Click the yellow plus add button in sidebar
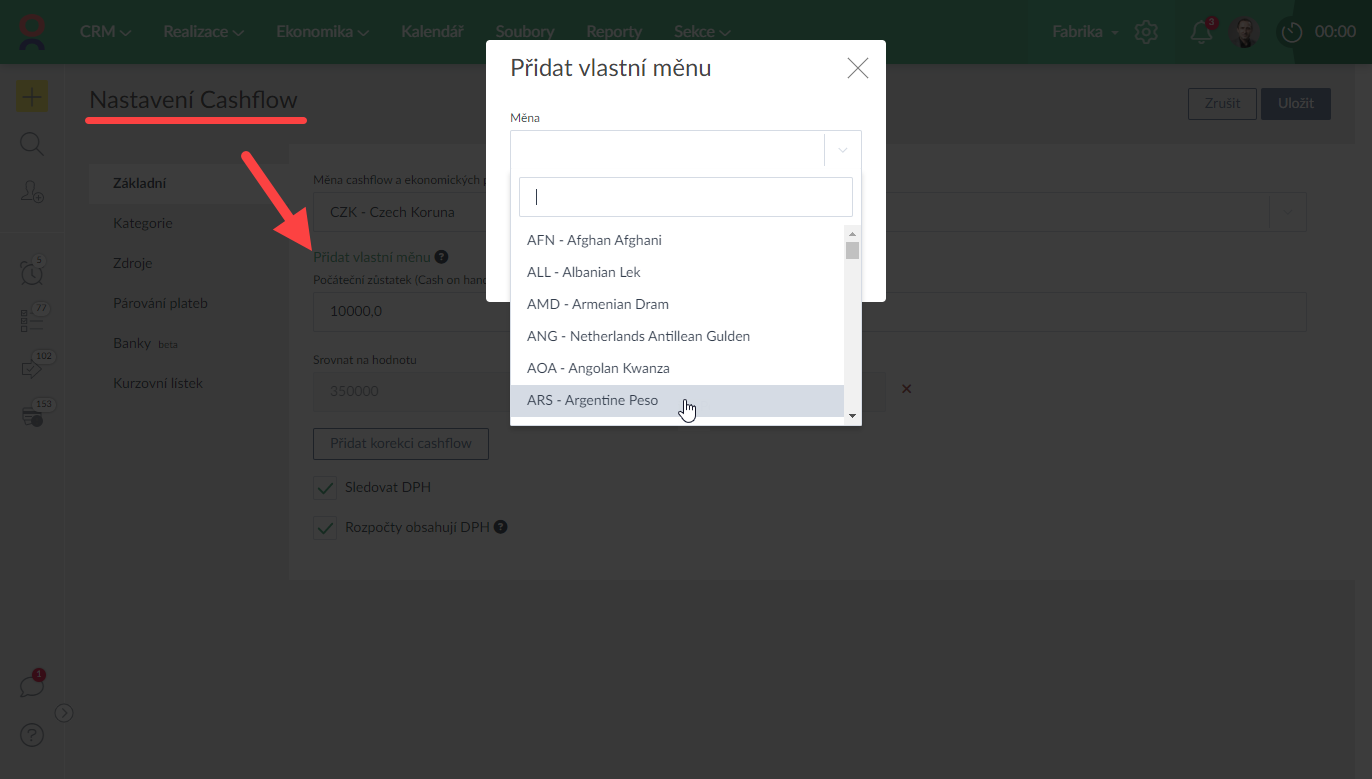This screenshot has width=1372, height=779. click(32, 97)
